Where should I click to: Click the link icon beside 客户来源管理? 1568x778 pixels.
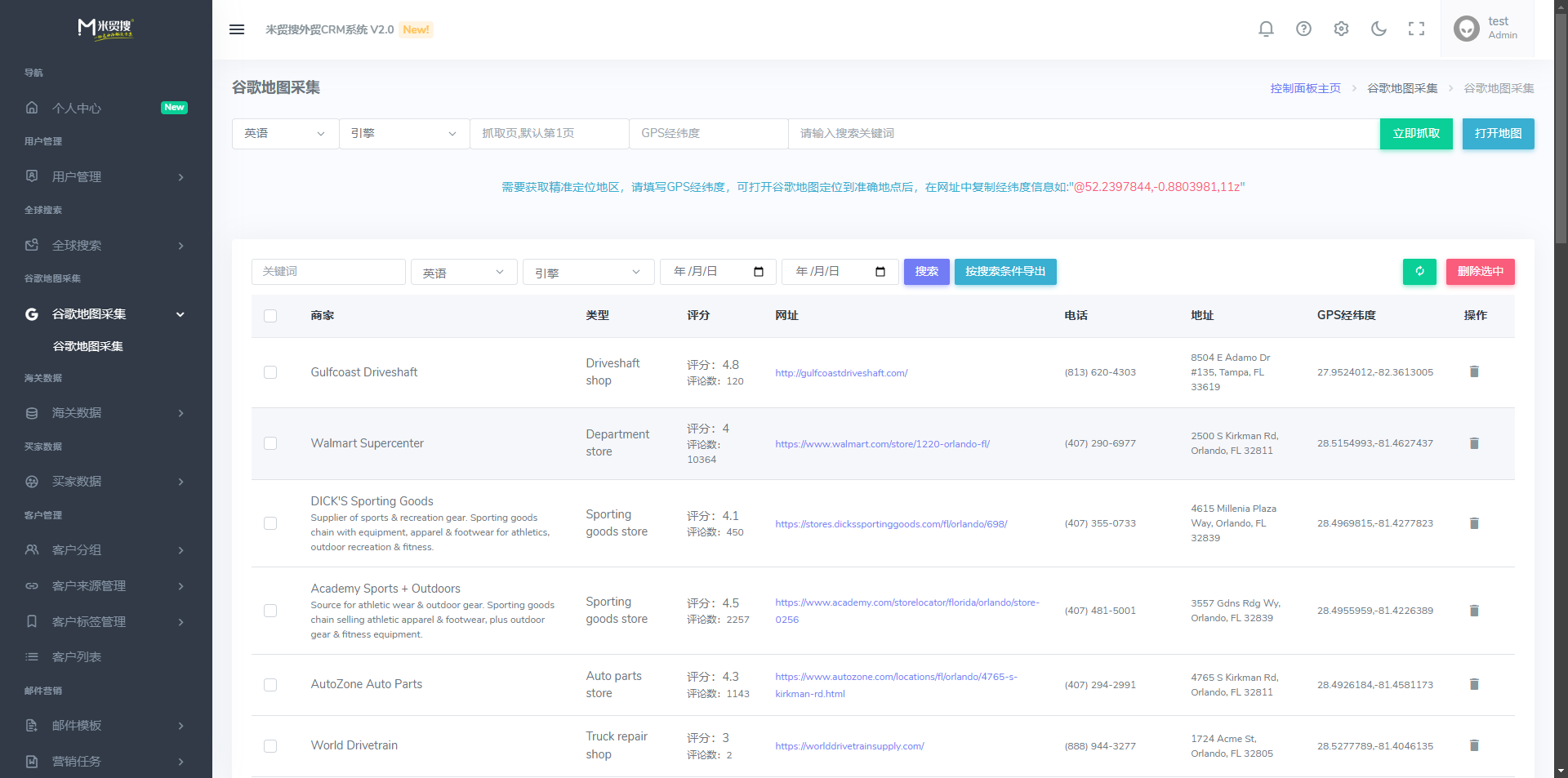[x=32, y=586]
